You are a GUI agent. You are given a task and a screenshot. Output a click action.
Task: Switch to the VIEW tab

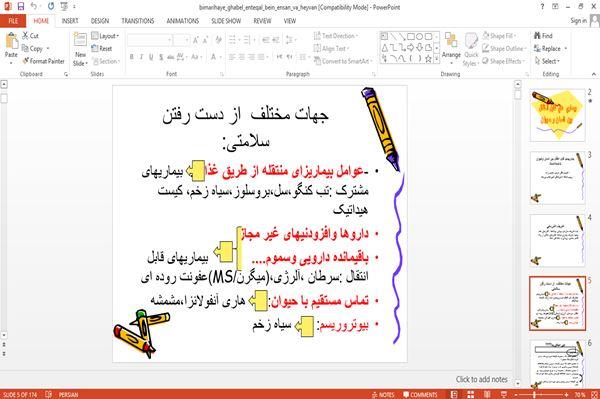point(290,21)
